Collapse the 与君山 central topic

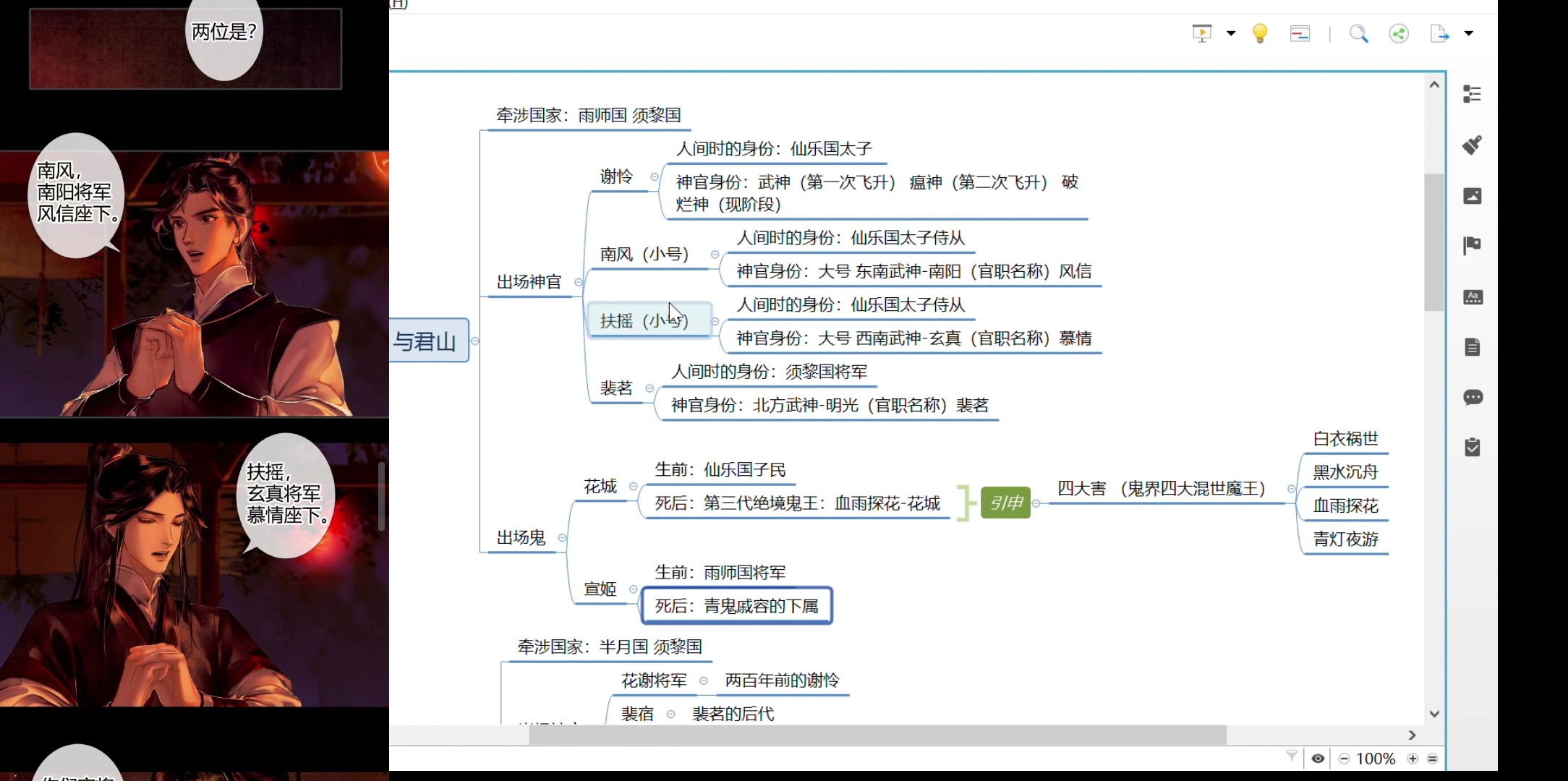[x=475, y=341]
